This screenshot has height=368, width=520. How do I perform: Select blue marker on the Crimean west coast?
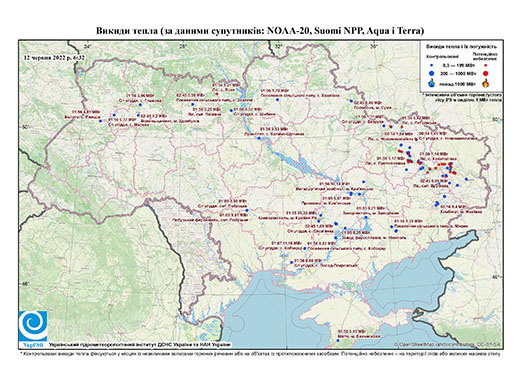[337, 340]
